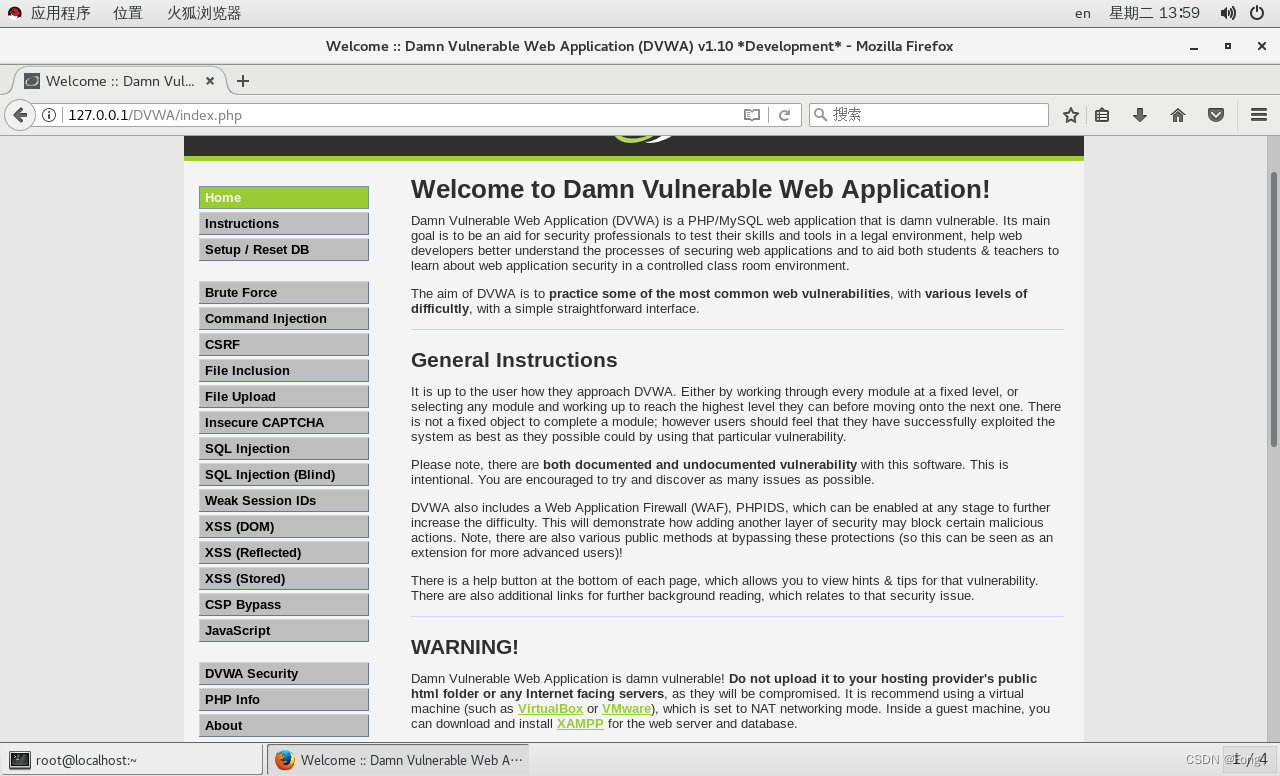Click the 'Welcome to Damn Vulnerable Web Application!' heading
Viewport: 1280px width, 776px height.
tap(700, 189)
